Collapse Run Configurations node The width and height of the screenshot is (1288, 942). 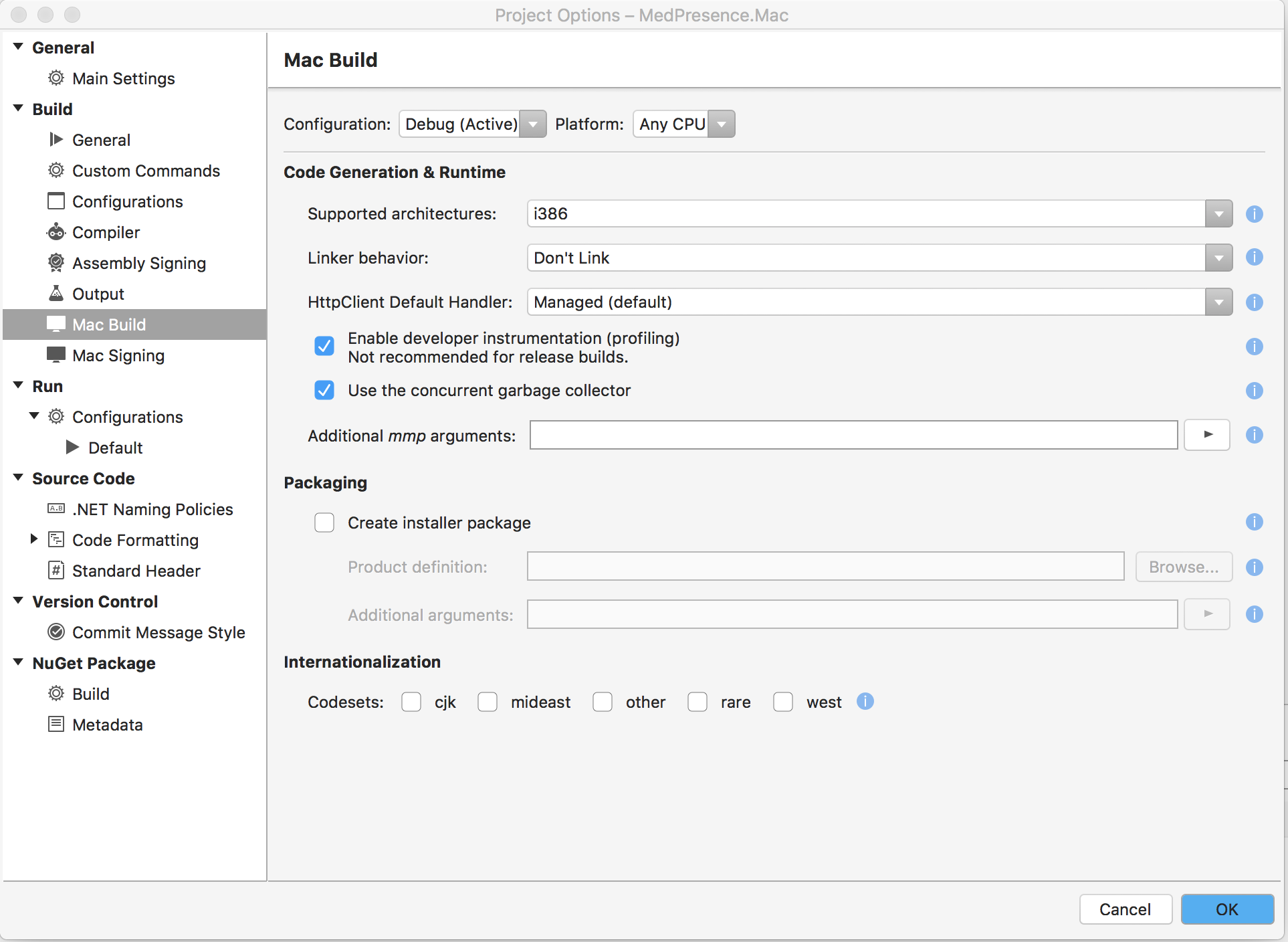pyautogui.click(x=34, y=416)
